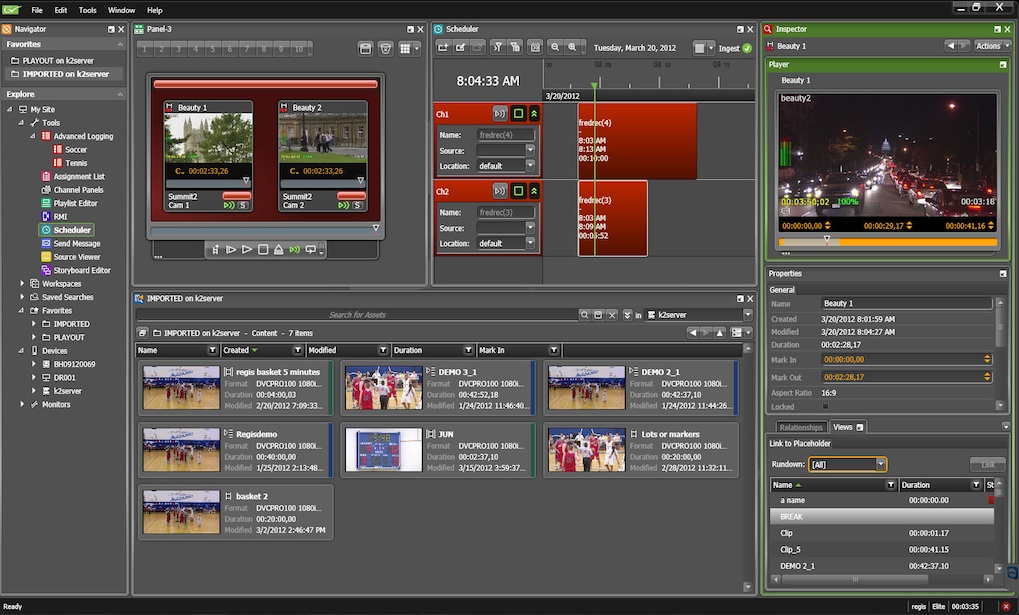The image size is (1019, 615).
Task: Open the Window menu
Action: pyautogui.click(x=122, y=10)
